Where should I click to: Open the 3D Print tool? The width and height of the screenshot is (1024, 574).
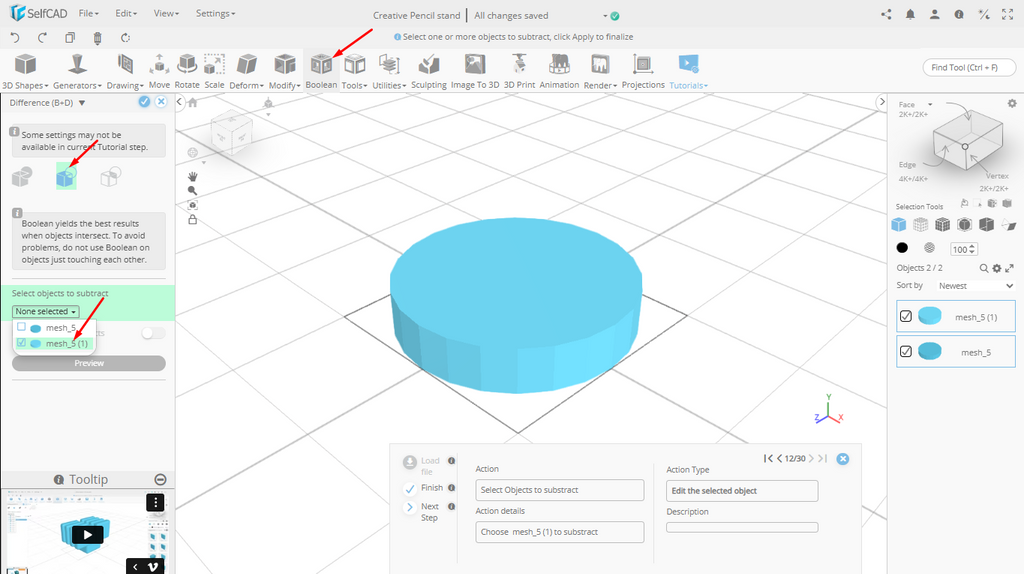coord(519,72)
